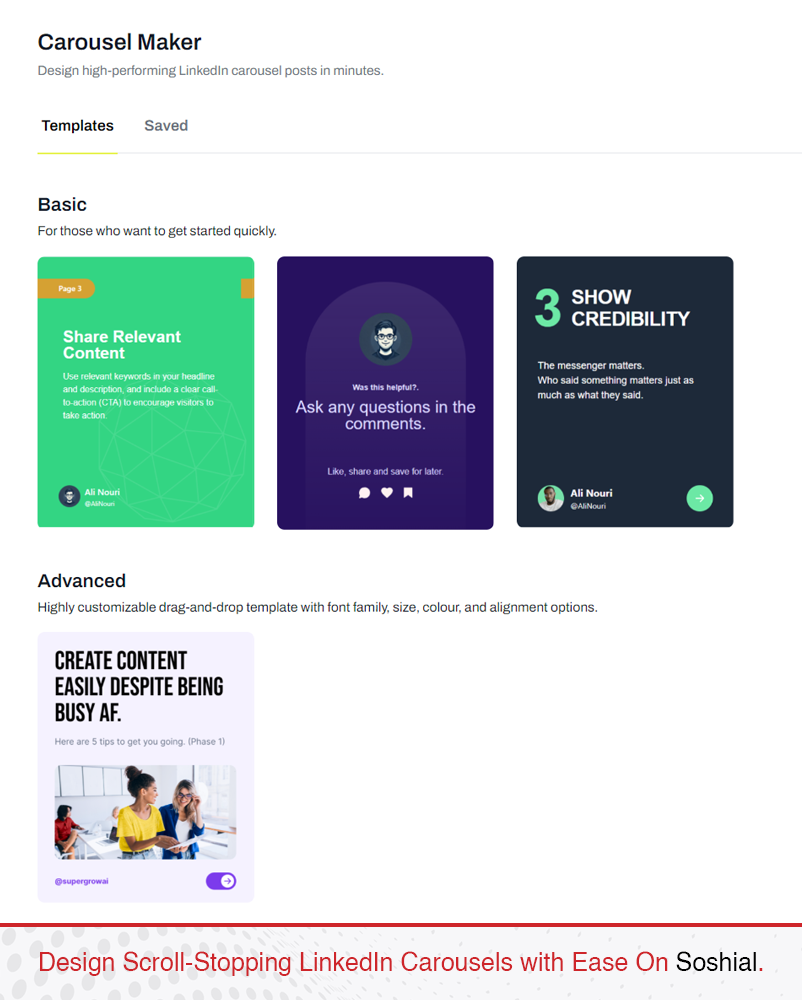Viewport: 802px width, 1000px height.
Task: Click the Page 3 yellow label
Action: [x=66, y=289]
